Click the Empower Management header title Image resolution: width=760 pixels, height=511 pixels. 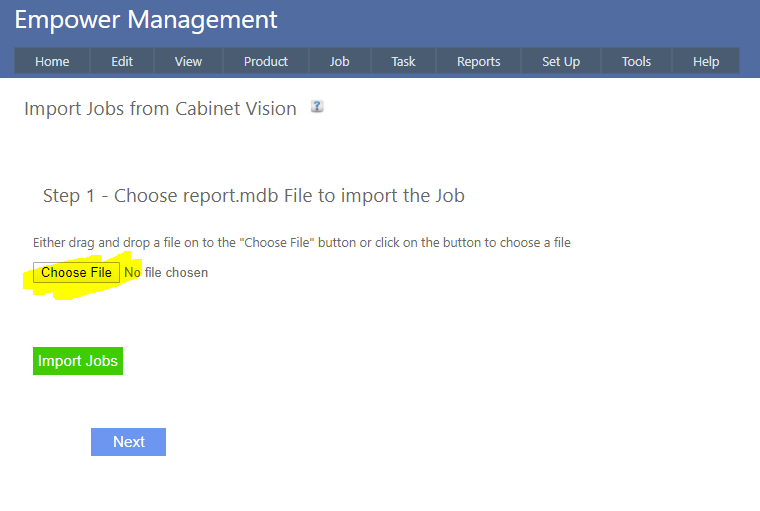click(146, 19)
